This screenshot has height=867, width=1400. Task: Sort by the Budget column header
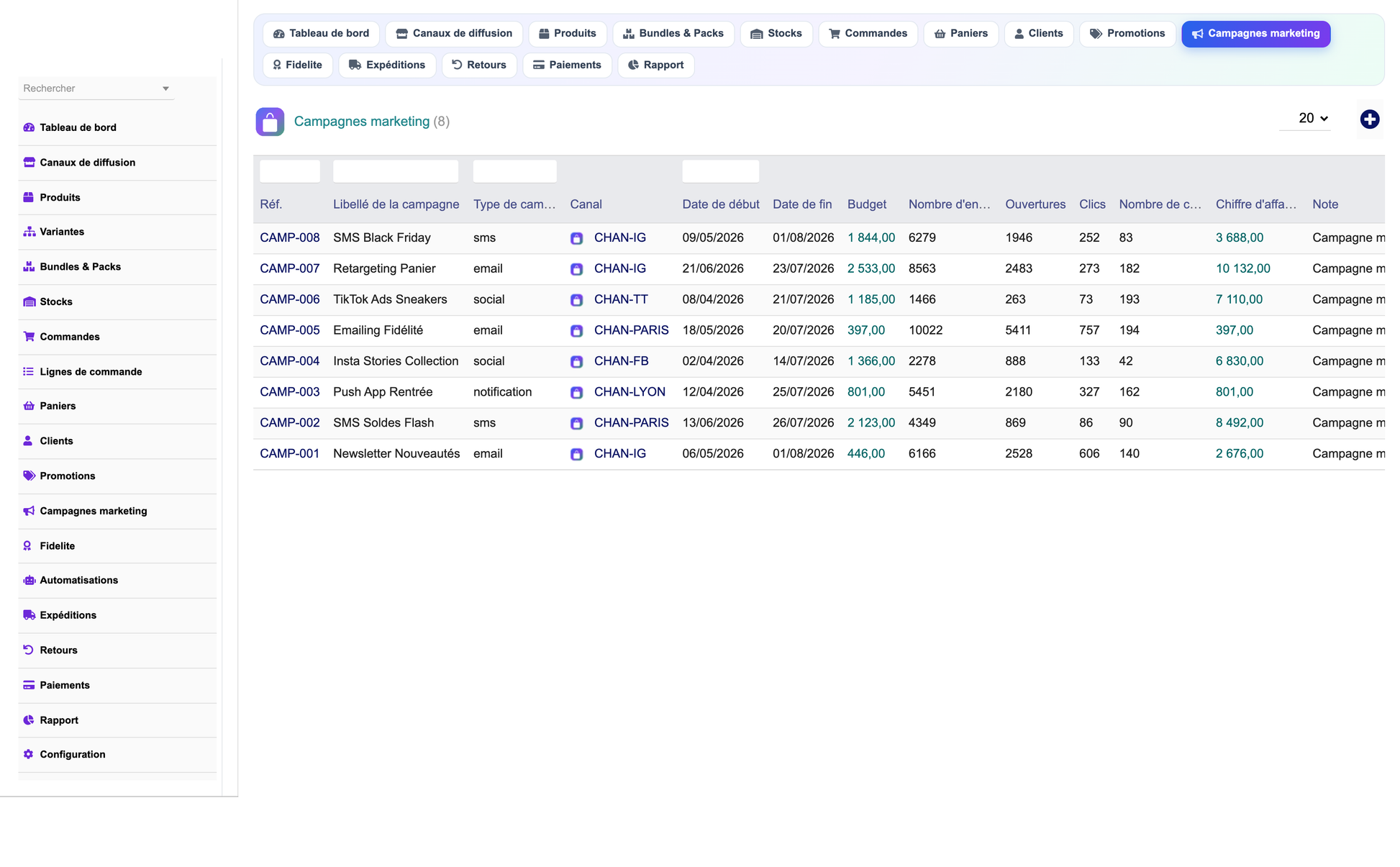point(867,204)
